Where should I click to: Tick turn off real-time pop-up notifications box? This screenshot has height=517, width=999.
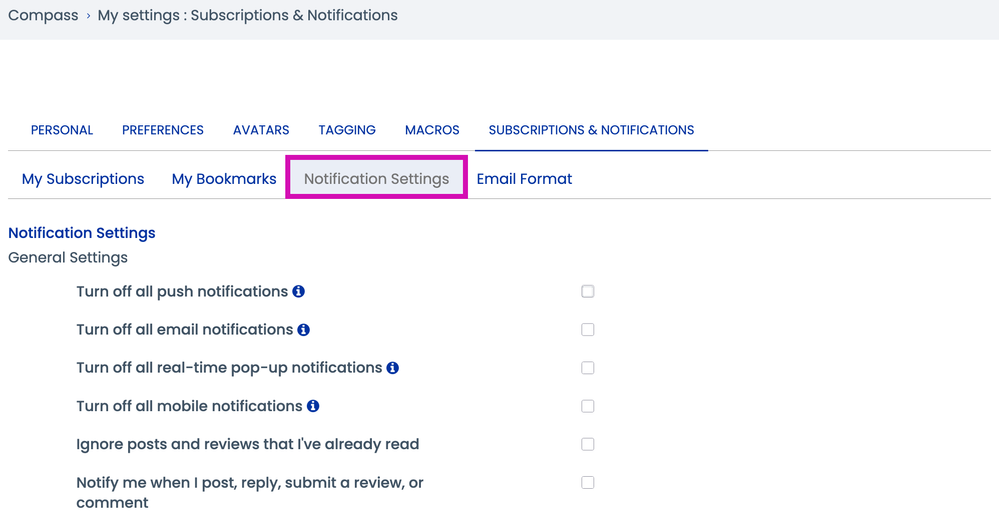(588, 368)
